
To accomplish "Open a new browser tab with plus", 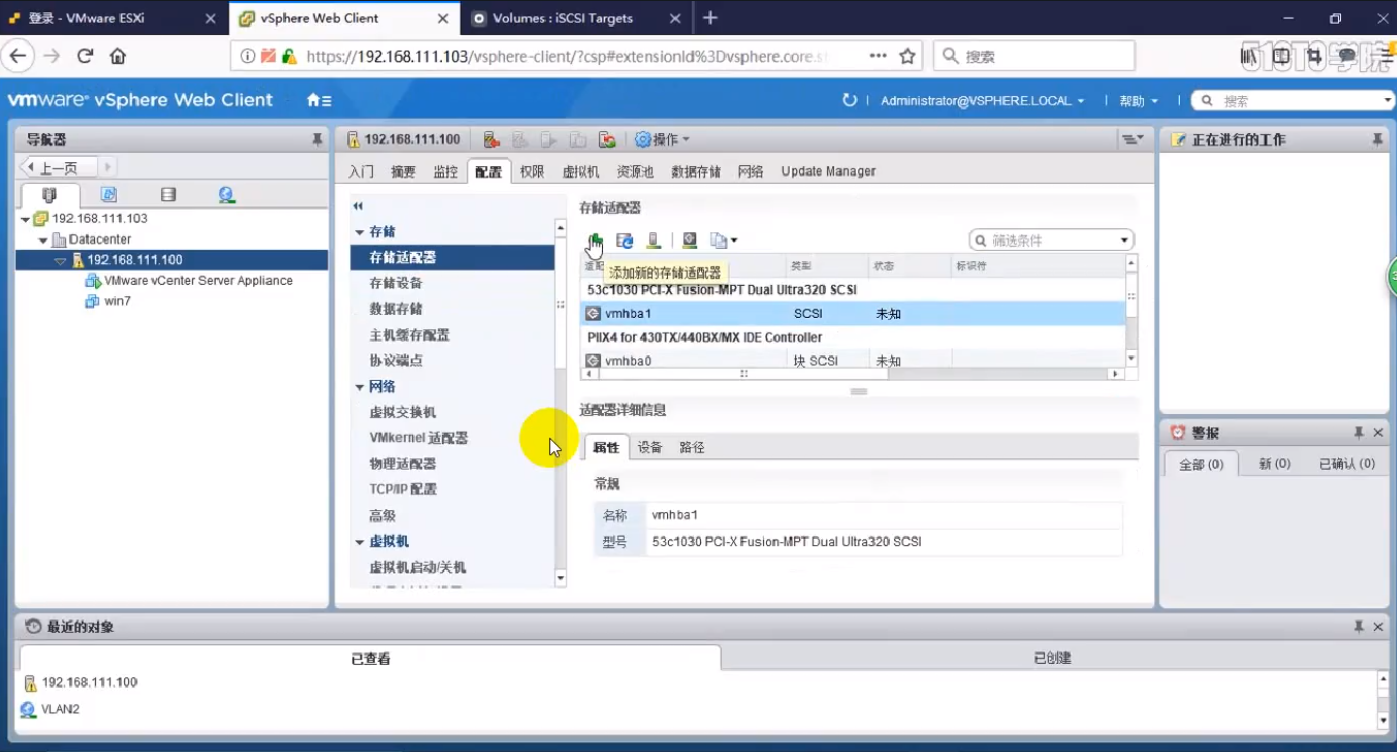I will 710,18.
